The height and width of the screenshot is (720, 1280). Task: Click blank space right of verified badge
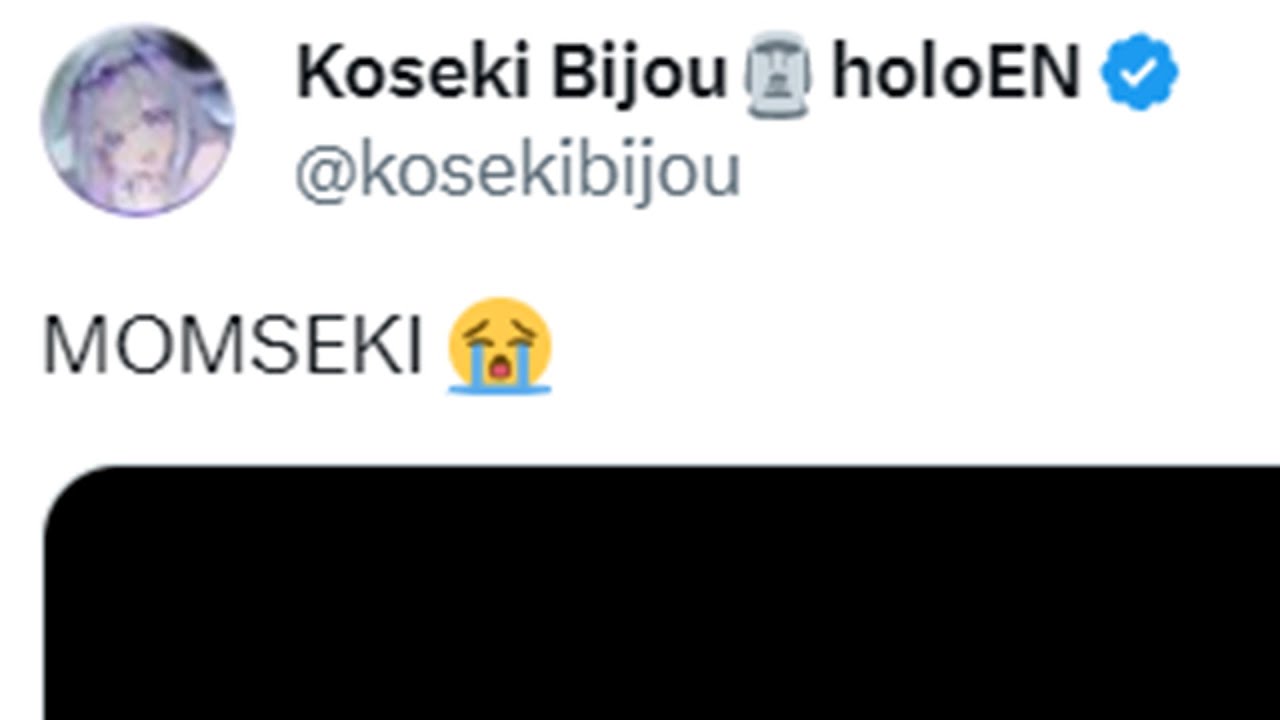1230,72
